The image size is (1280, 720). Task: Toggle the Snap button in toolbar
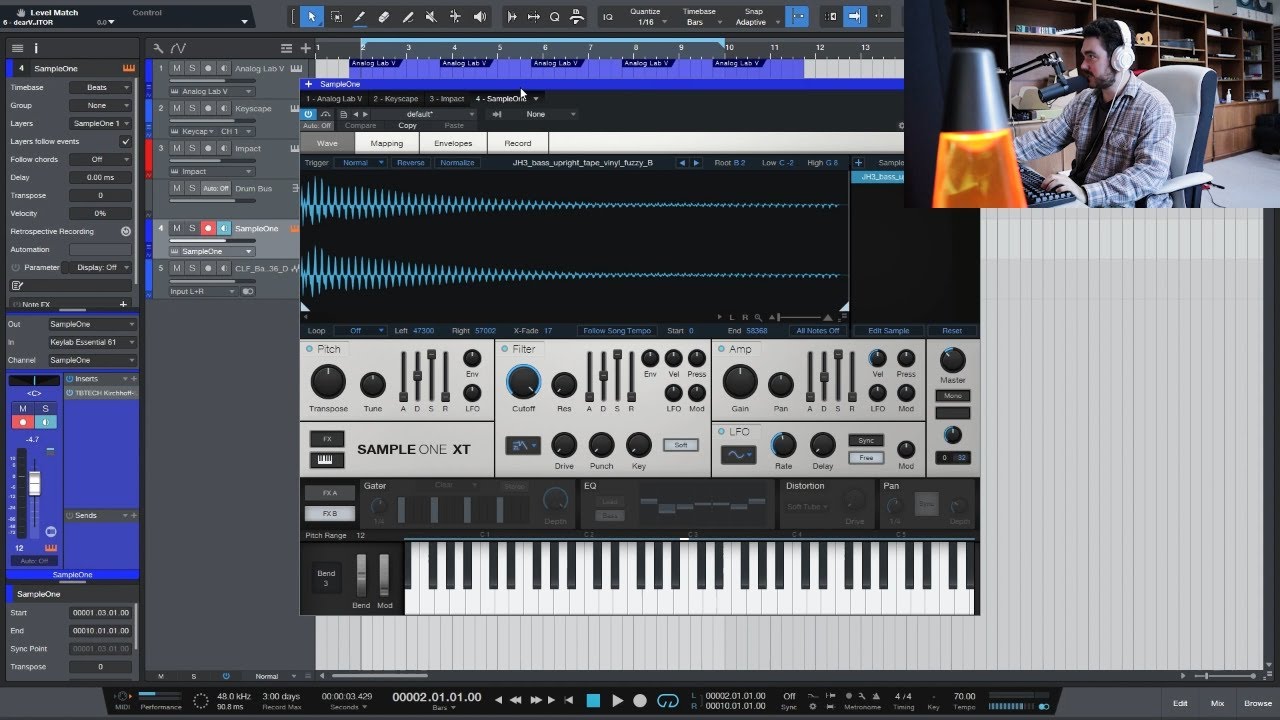798,16
